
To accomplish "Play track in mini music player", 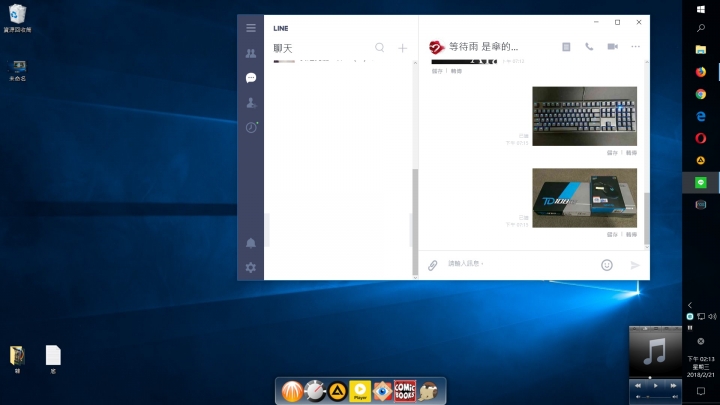I will click(x=656, y=386).
